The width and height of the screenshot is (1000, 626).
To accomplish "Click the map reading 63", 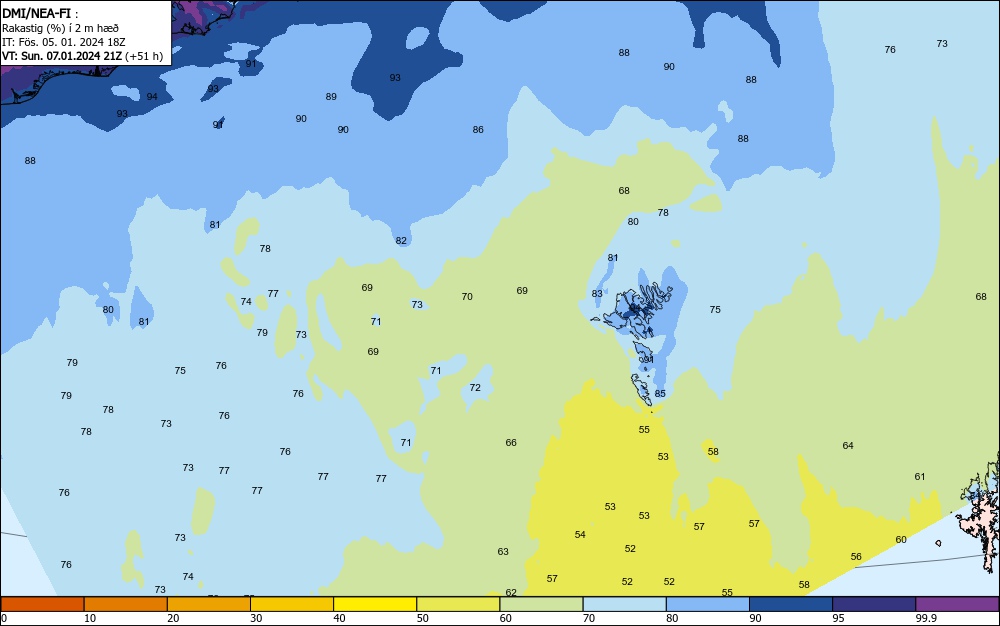I will 503,551.
